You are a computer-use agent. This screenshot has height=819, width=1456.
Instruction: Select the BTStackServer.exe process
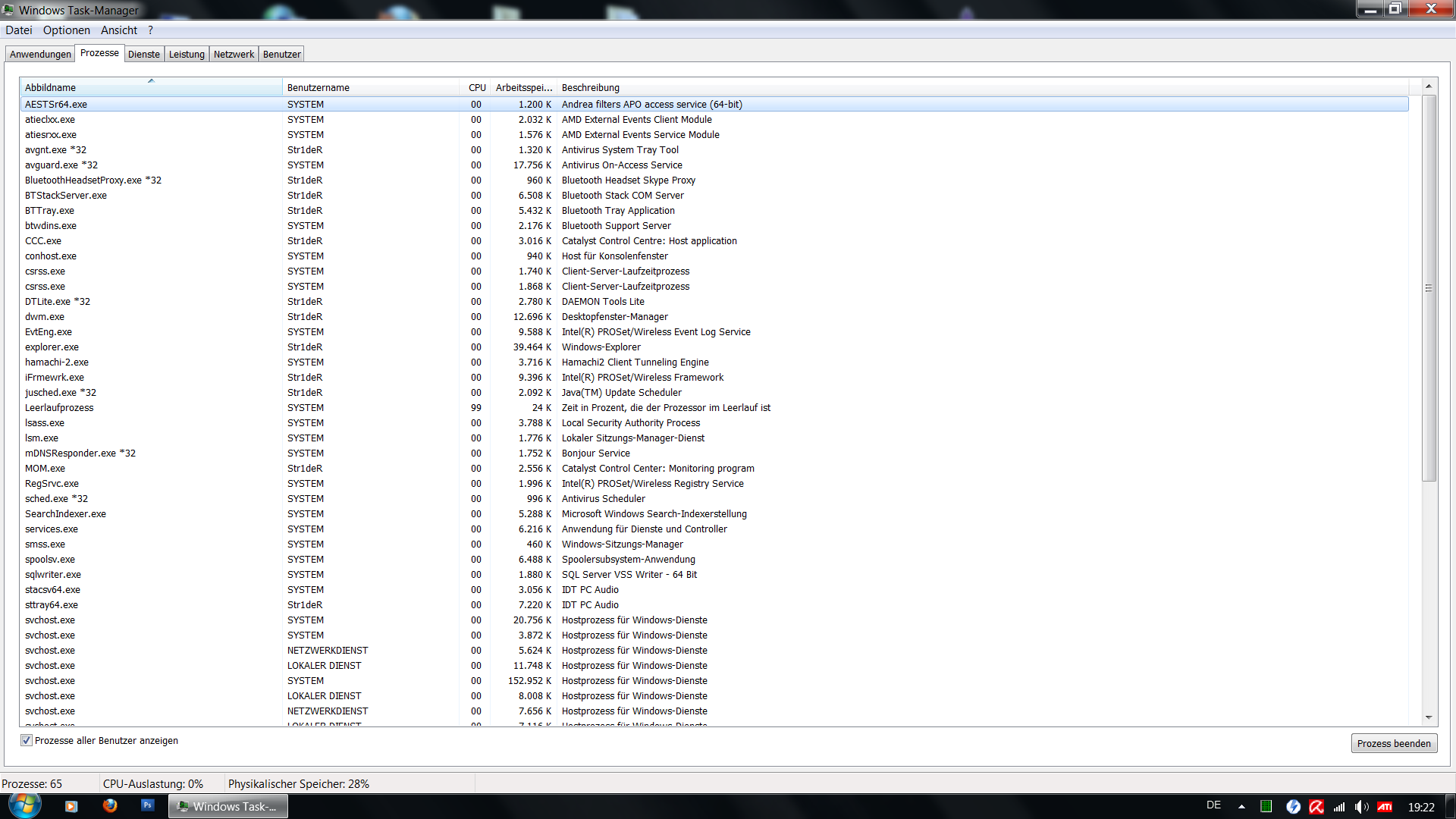coord(714,196)
